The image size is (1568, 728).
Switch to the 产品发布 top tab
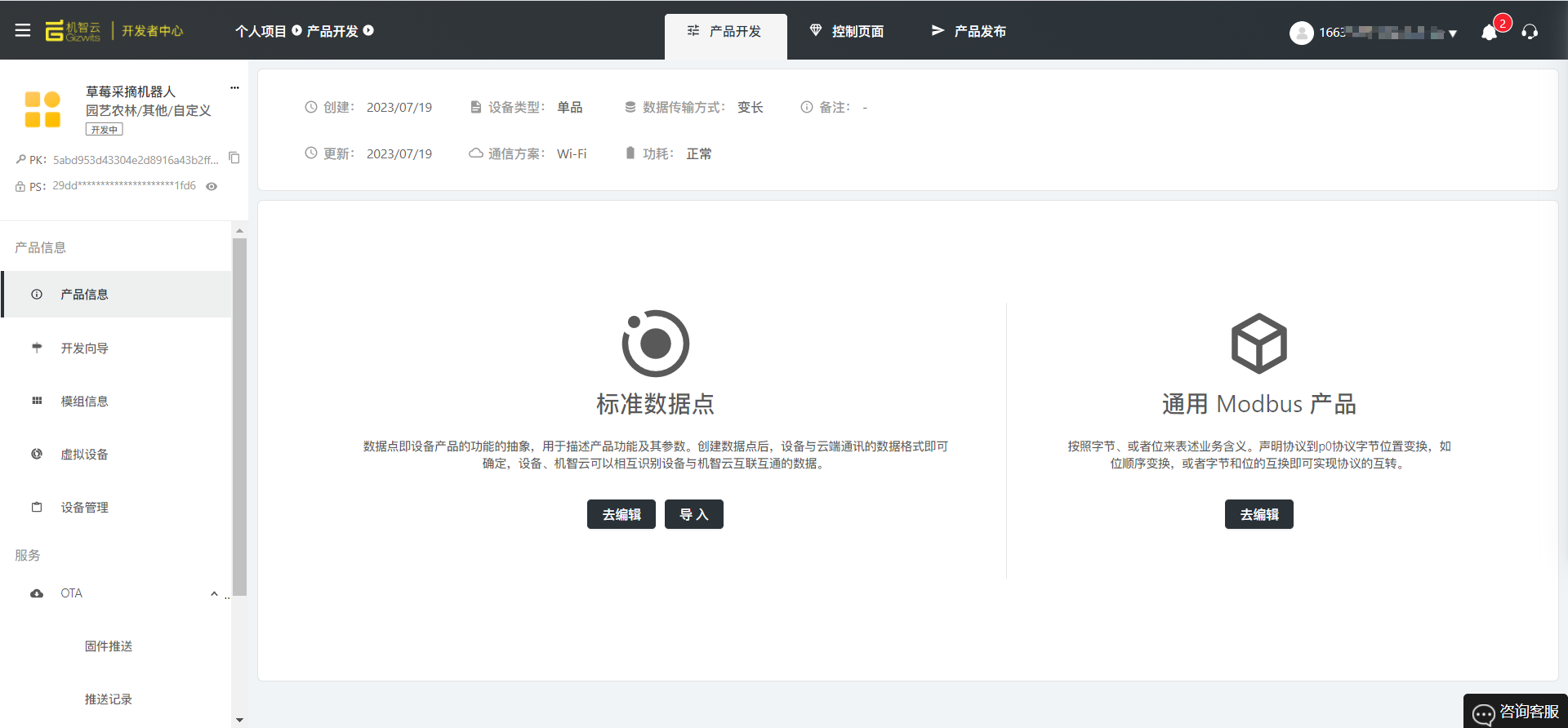pos(969,32)
